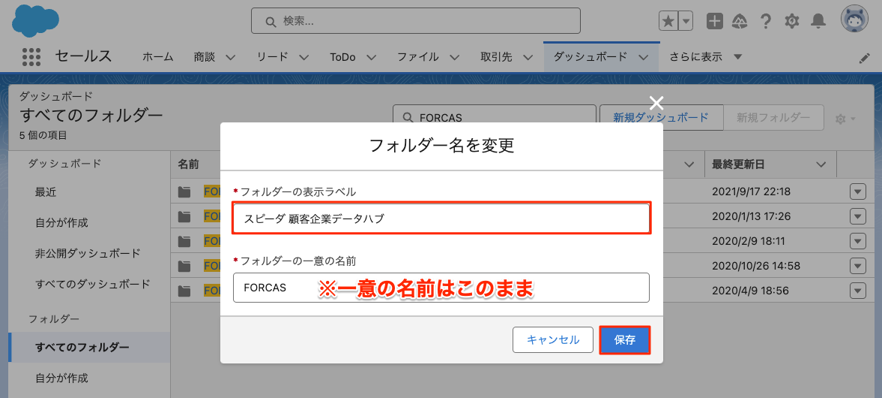Screen dimensions: 882x398
Task: Open row actions for 2020/1/13 17:26
Action: click(x=857, y=216)
